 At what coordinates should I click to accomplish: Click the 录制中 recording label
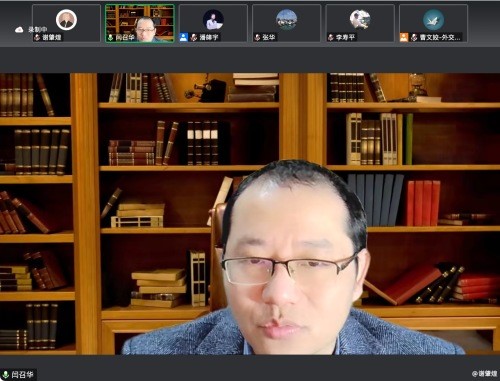pos(37,30)
